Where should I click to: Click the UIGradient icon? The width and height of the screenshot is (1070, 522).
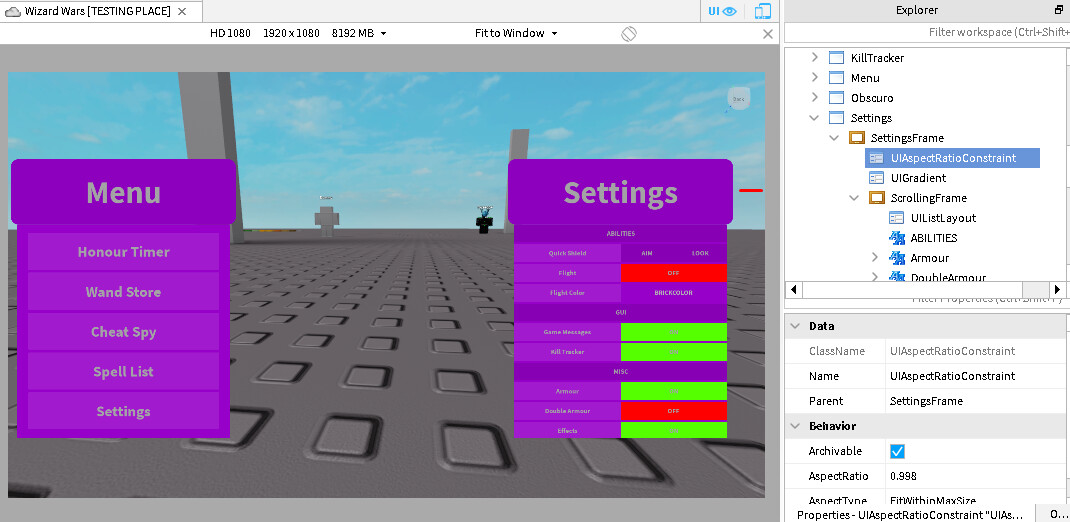coord(876,178)
